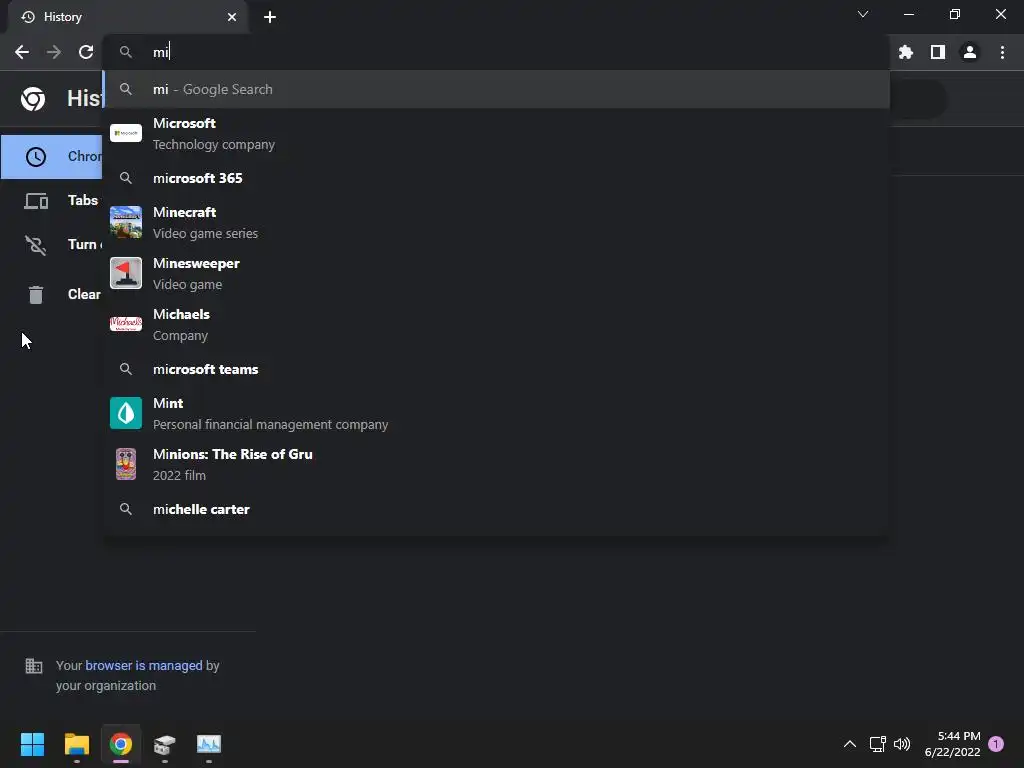
Task: Show hidden system tray icons
Action: click(x=850, y=744)
